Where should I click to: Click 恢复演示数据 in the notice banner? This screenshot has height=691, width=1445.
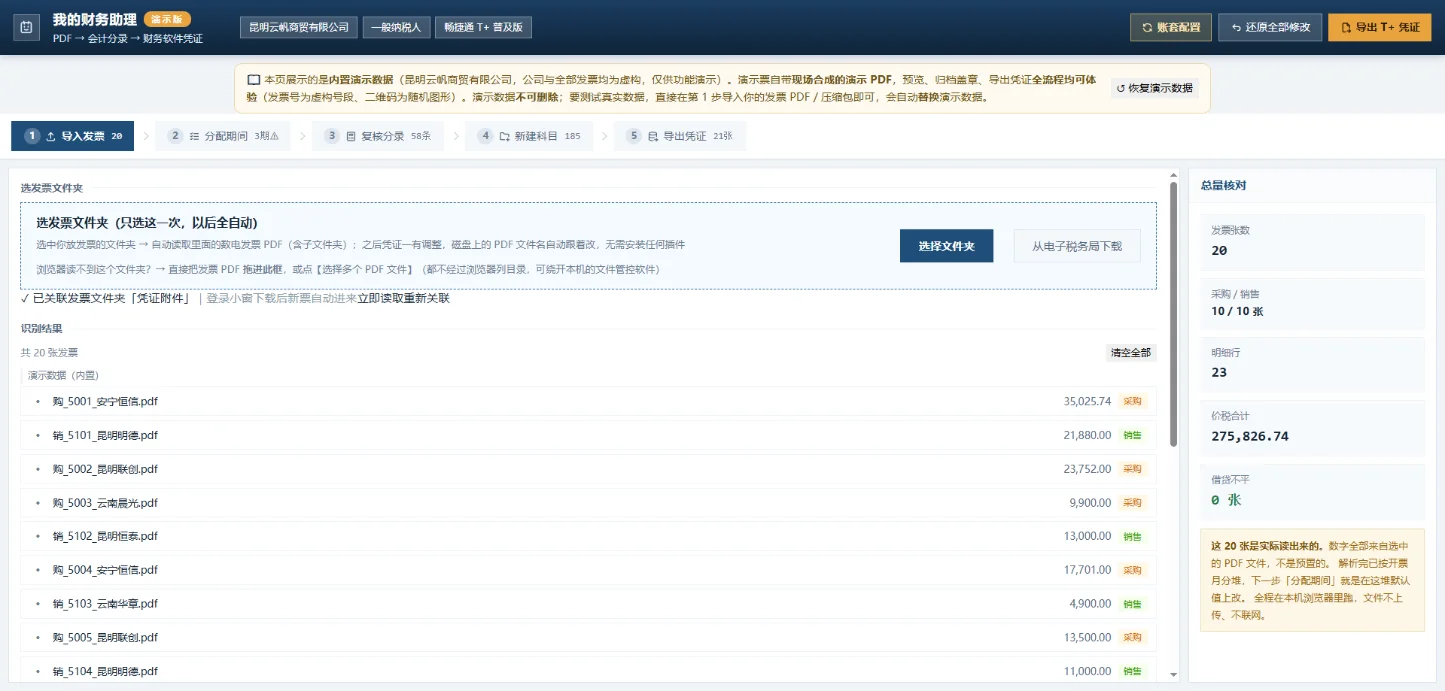pyautogui.click(x=1155, y=88)
